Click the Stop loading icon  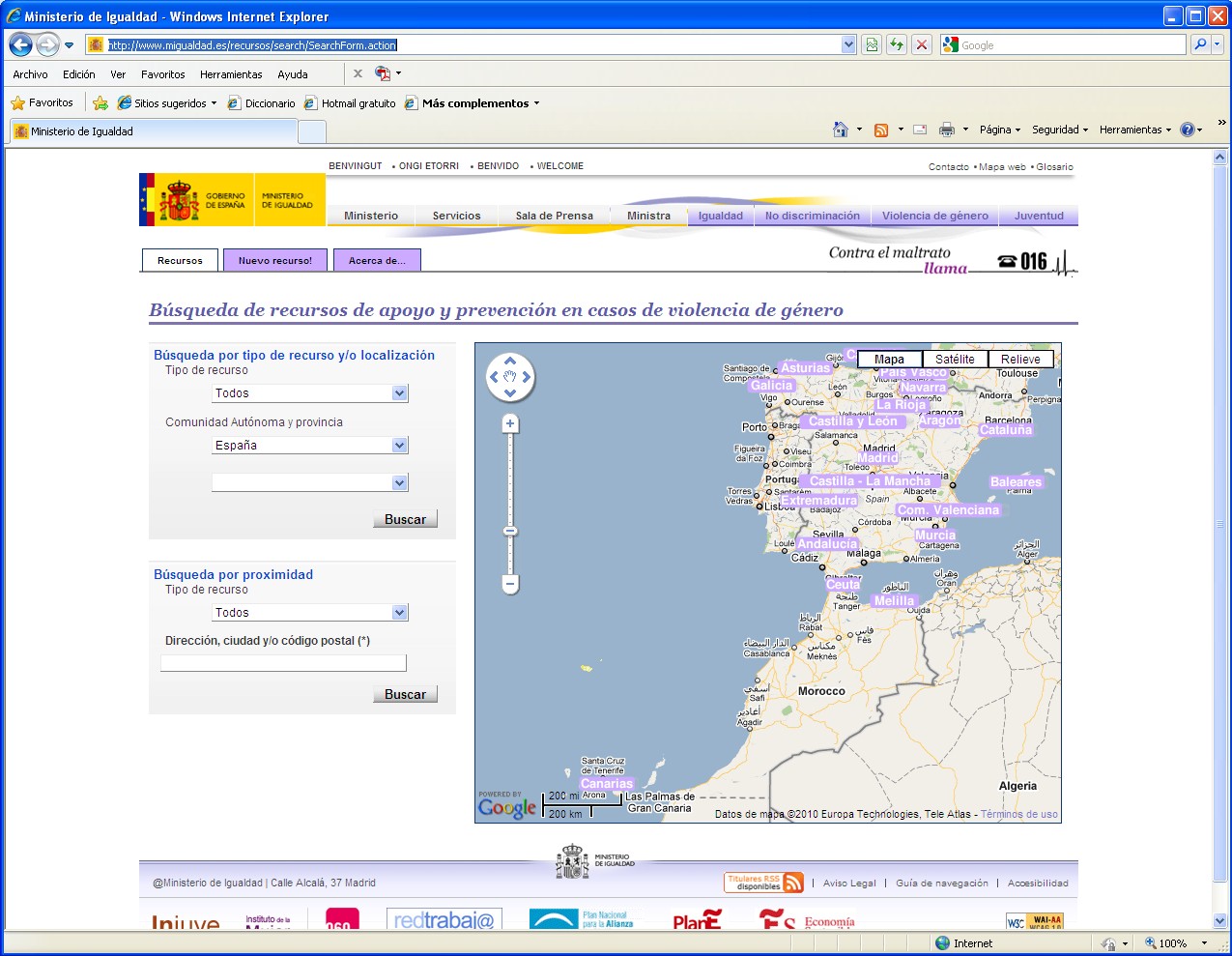[922, 44]
